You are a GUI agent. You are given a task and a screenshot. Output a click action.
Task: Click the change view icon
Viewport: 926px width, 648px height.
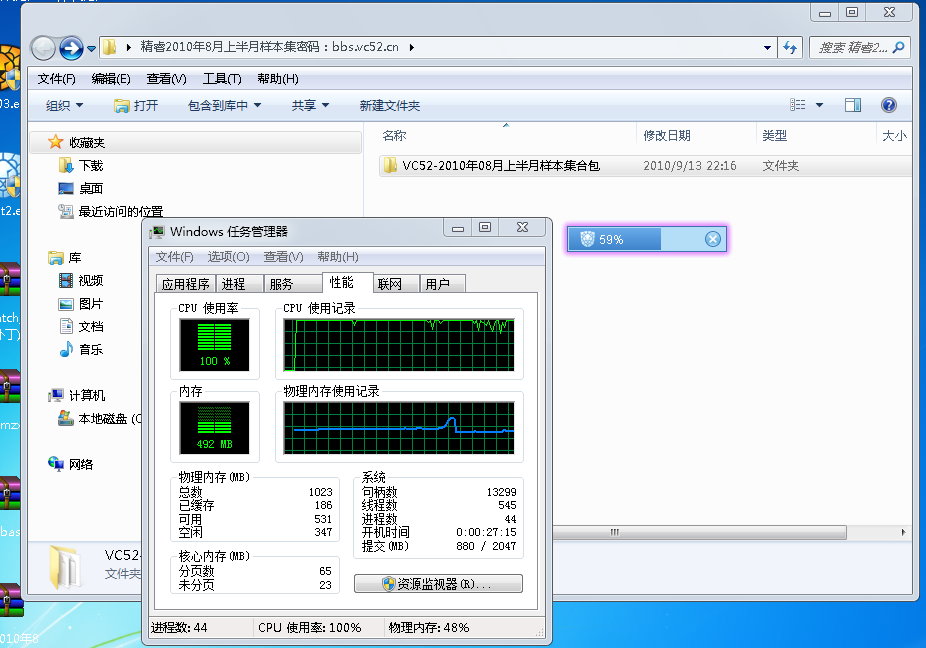[798, 105]
